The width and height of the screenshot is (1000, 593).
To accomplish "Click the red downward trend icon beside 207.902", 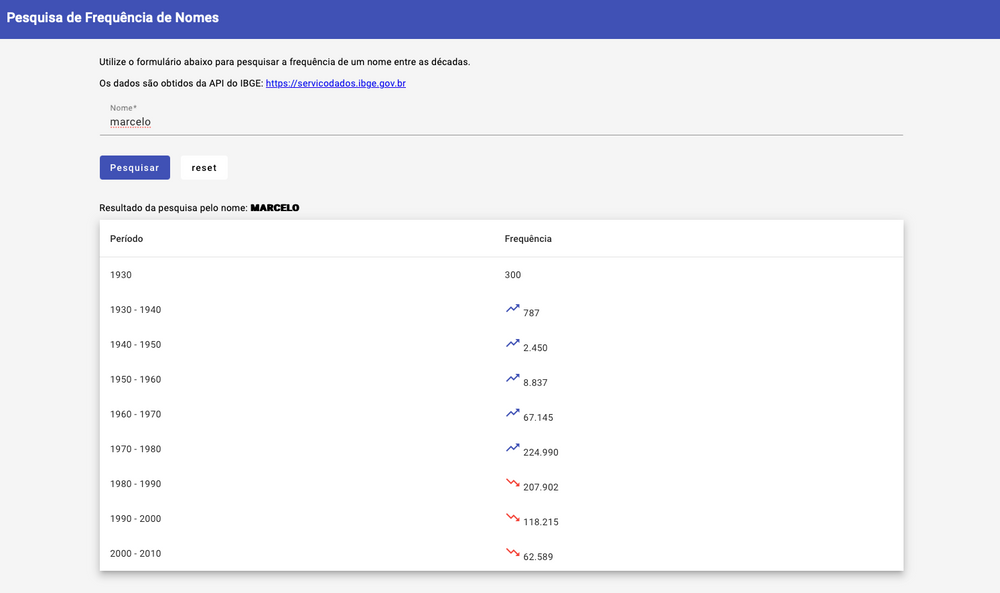I will click(x=513, y=483).
